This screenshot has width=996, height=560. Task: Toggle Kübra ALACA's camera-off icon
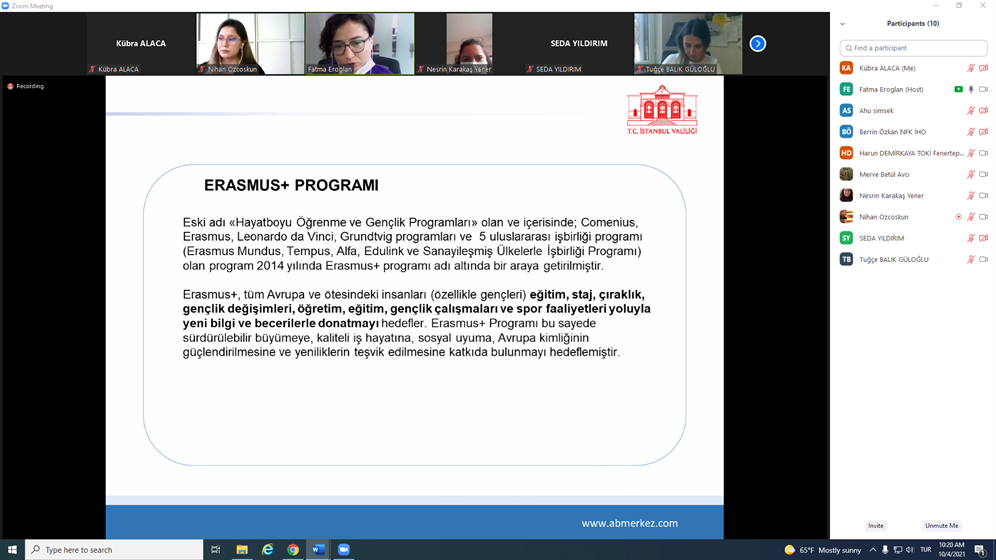[x=984, y=68]
